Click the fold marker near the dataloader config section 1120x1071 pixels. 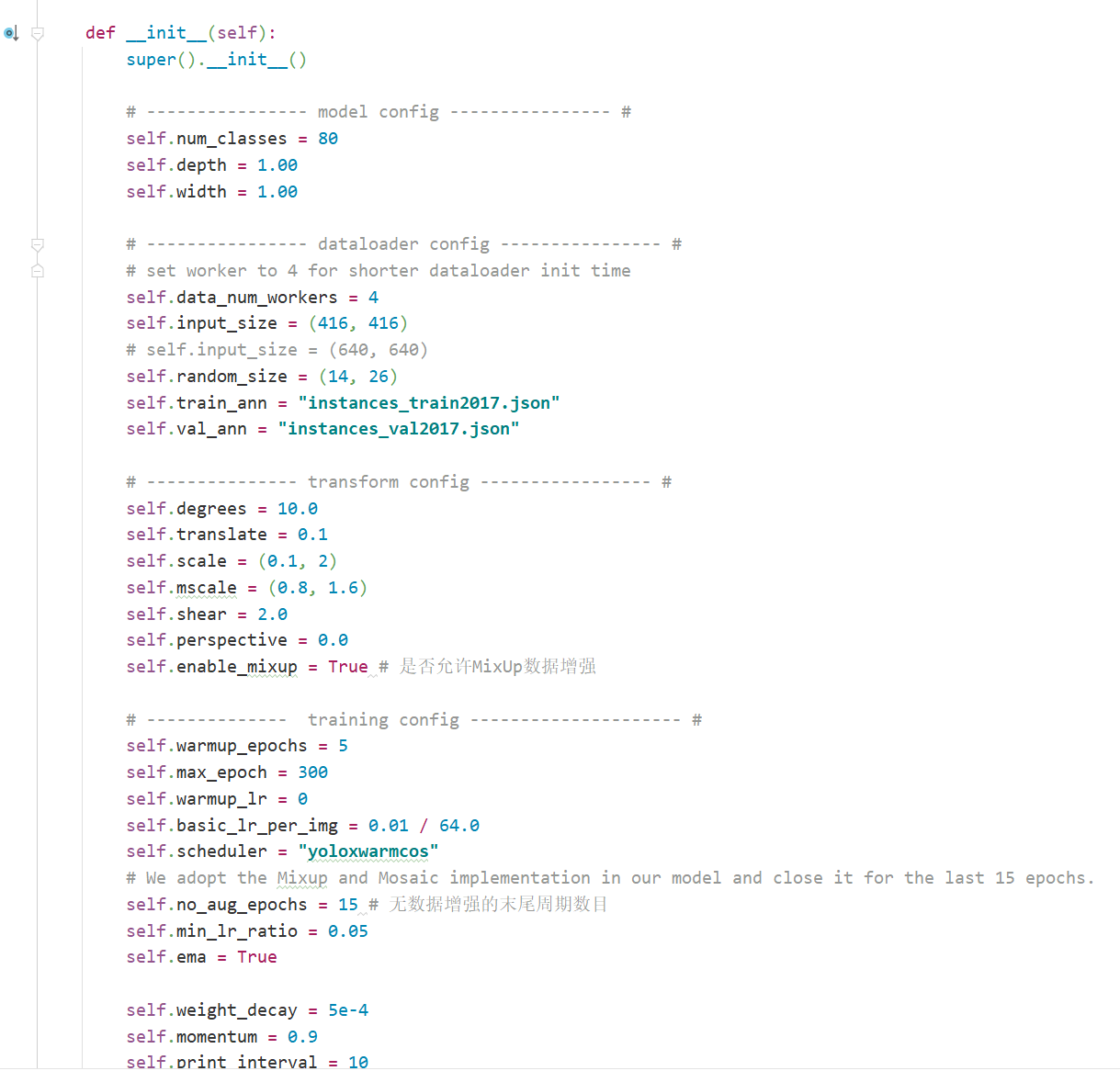pyautogui.click(x=37, y=244)
